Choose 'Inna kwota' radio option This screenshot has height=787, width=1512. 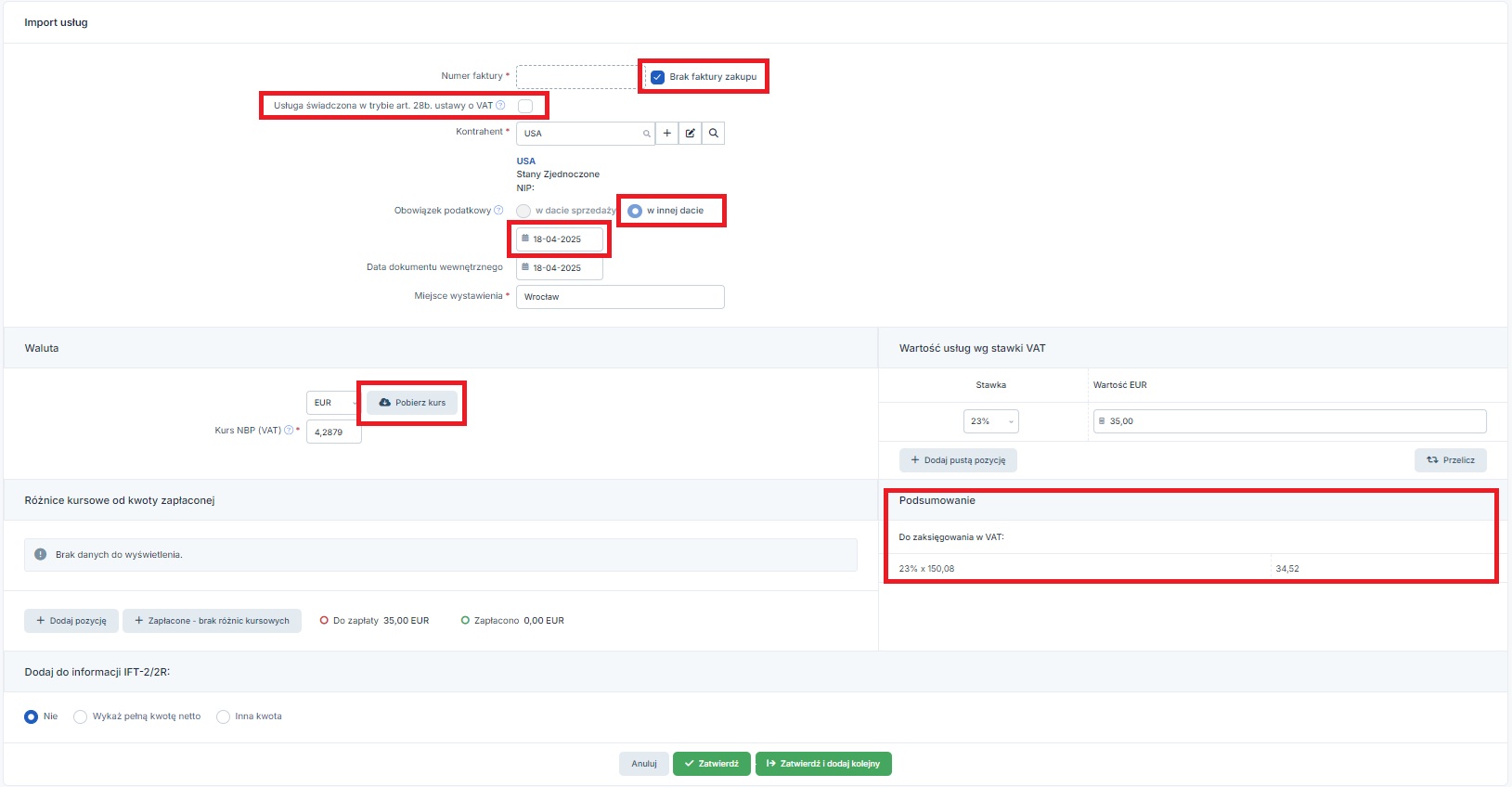point(223,716)
